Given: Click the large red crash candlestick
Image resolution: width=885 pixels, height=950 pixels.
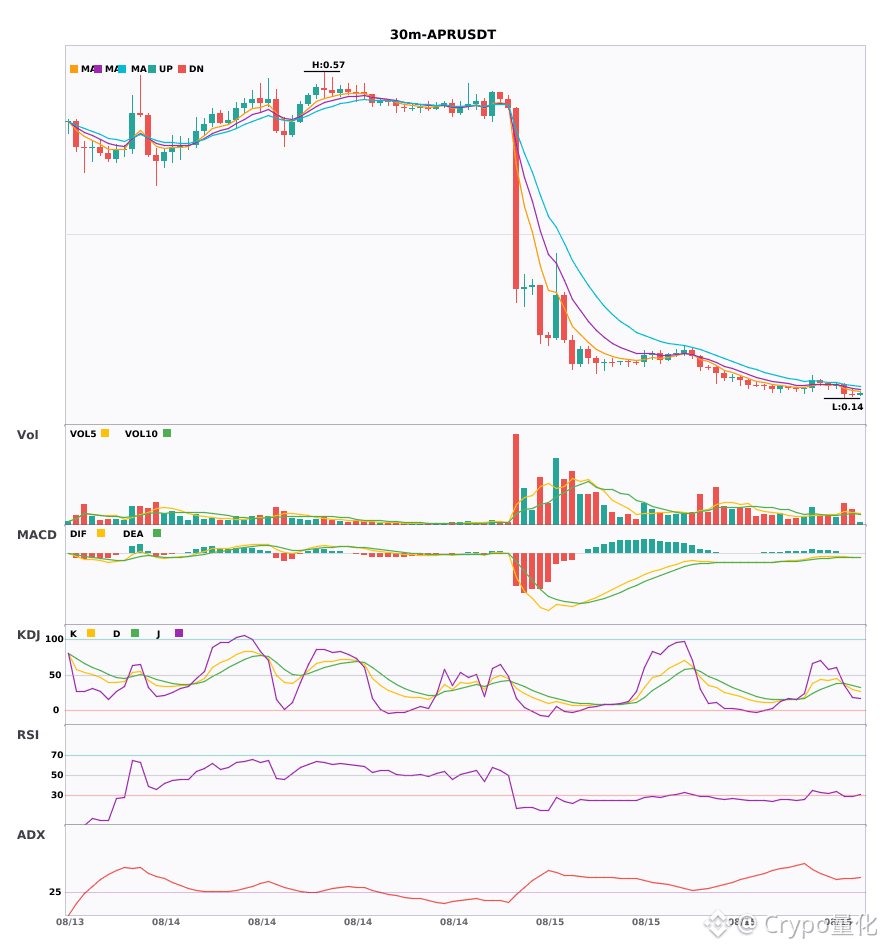Looking at the screenshot, I should [516, 198].
